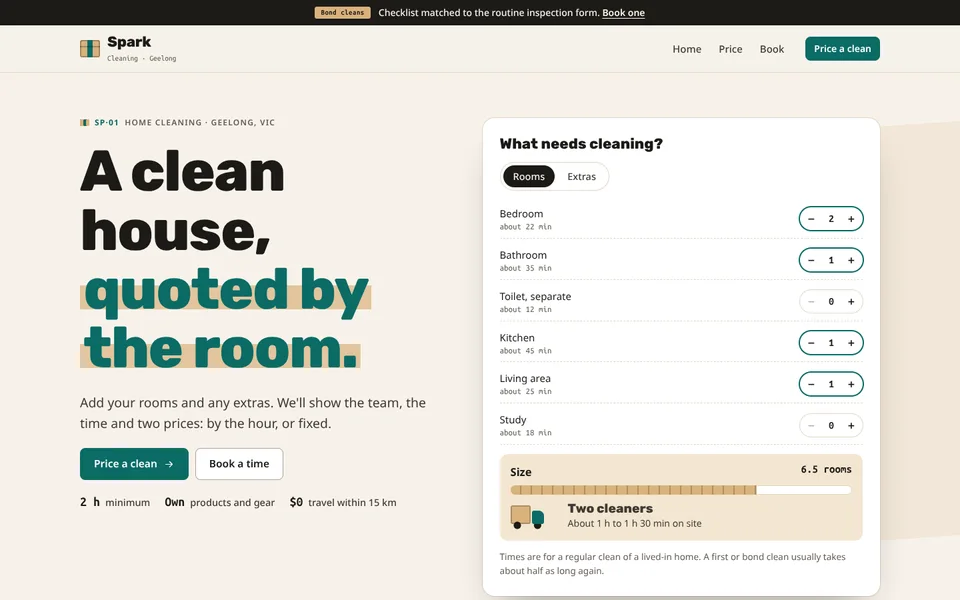Click the 'Living area' label
The width and height of the screenshot is (960, 600).
[525, 378]
